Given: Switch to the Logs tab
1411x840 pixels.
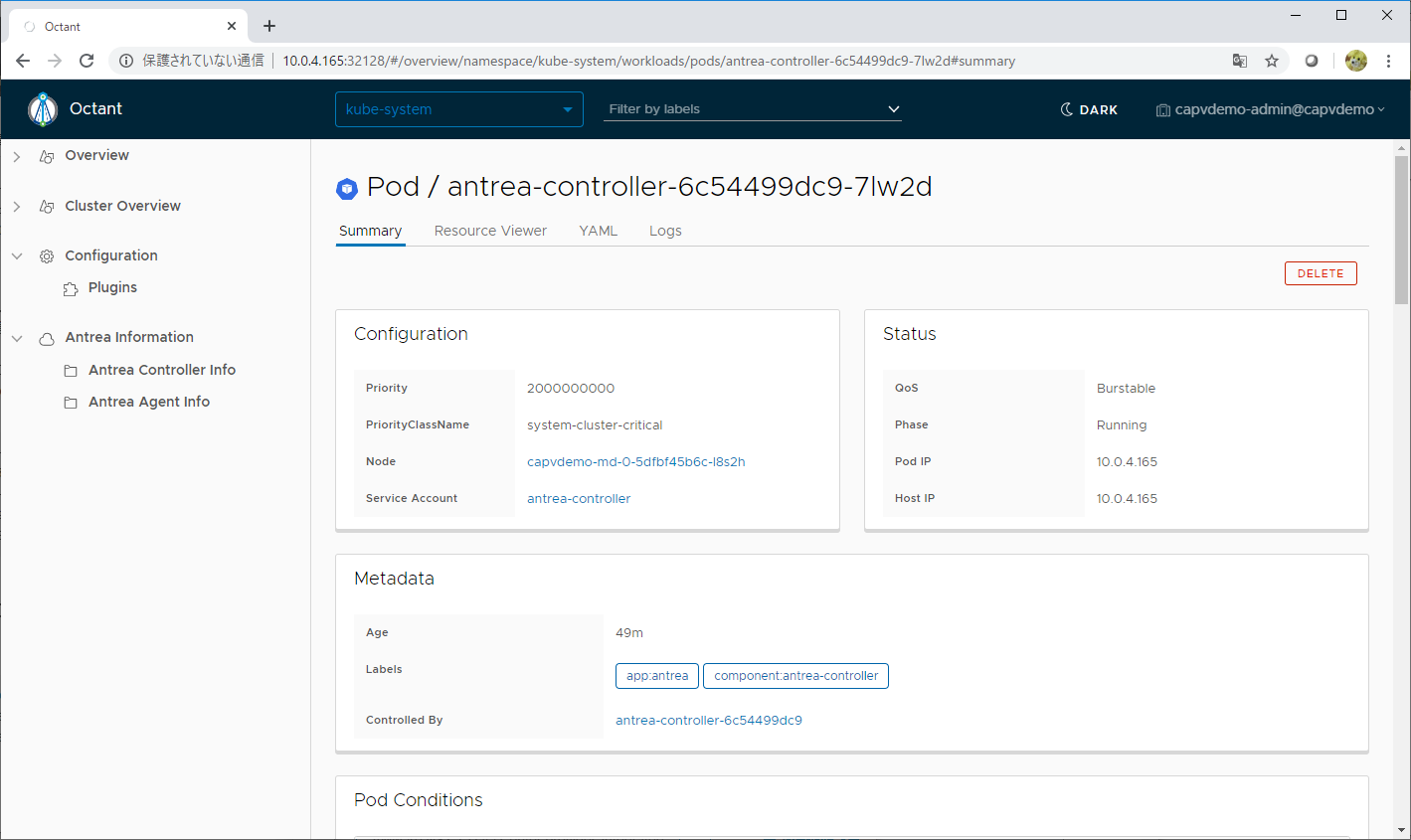Looking at the screenshot, I should (665, 231).
